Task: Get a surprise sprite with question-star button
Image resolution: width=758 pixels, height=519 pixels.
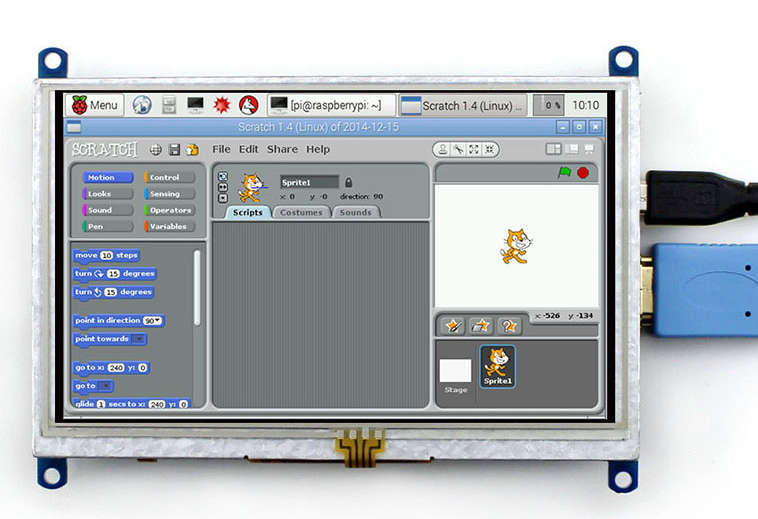Action: [x=509, y=326]
